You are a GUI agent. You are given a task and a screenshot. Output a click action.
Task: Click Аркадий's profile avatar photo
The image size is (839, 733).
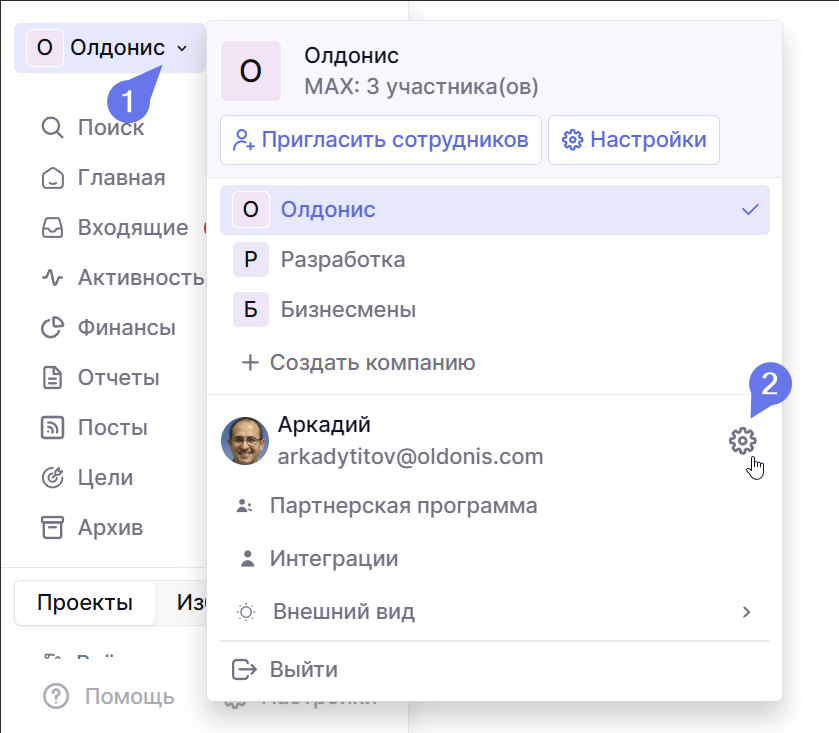(245, 441)
